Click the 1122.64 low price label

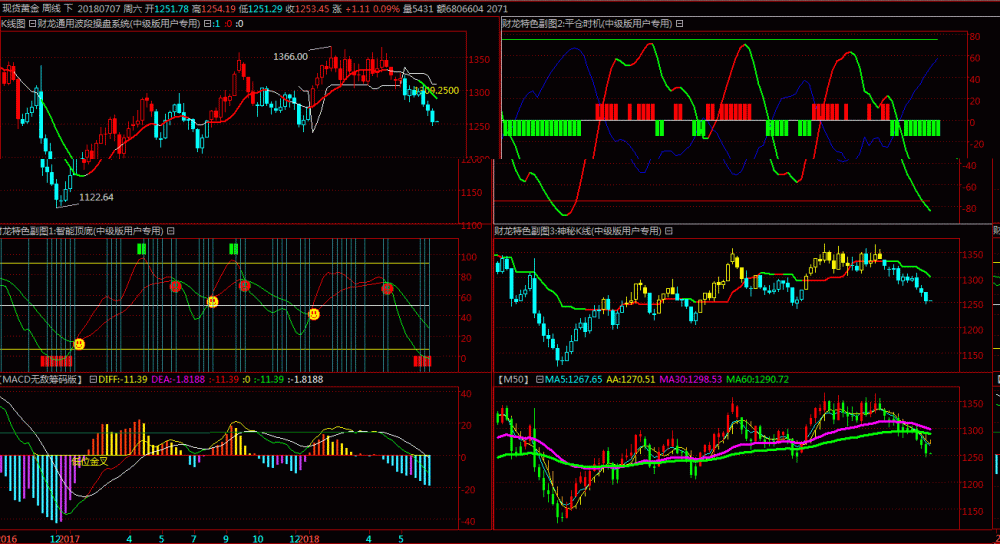[x=96, y=197]
